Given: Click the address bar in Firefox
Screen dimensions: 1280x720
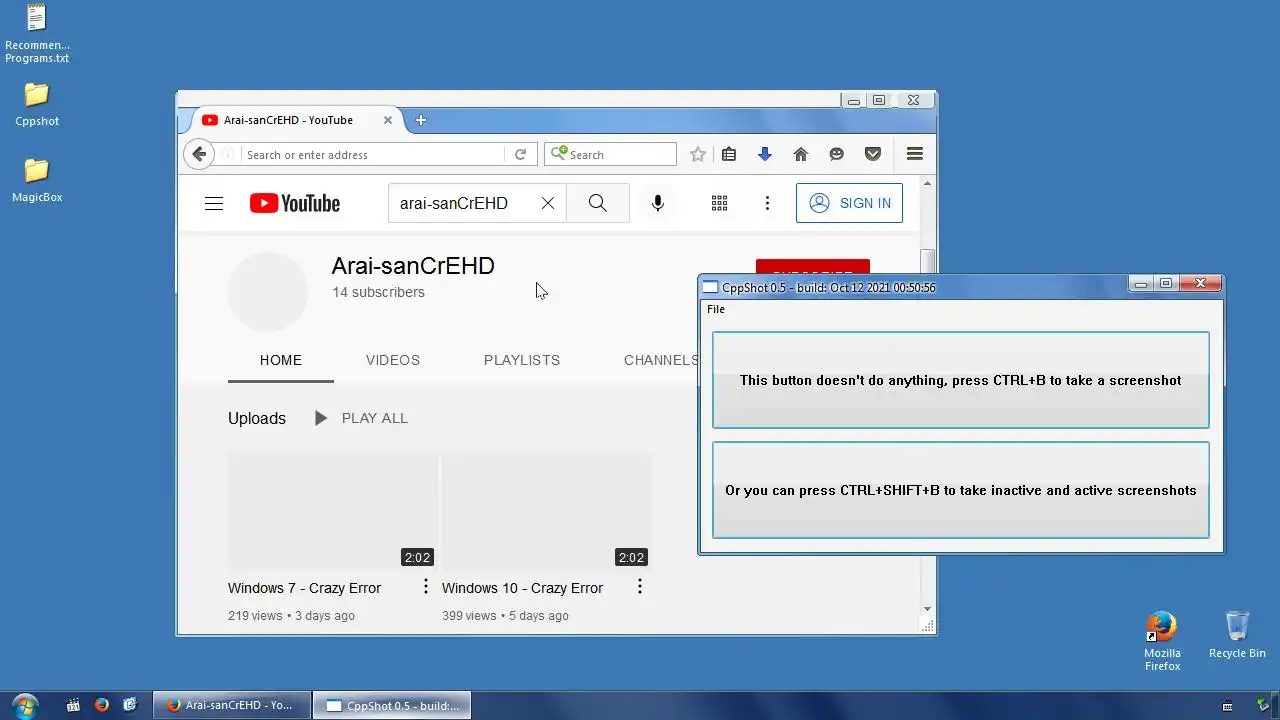Looking at the screenshot, I should (373, 154).
